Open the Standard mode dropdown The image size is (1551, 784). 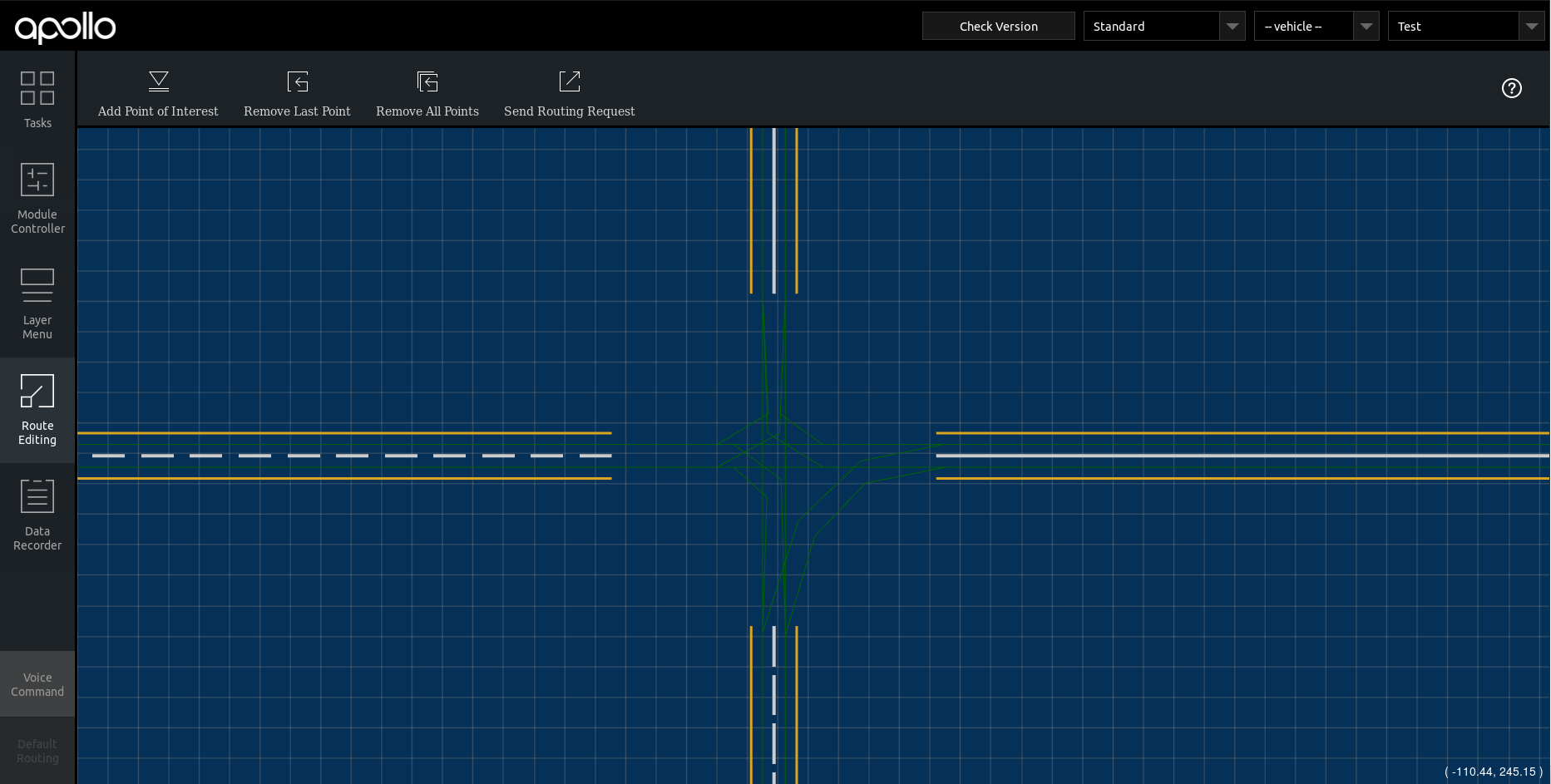coord(1164,26)
